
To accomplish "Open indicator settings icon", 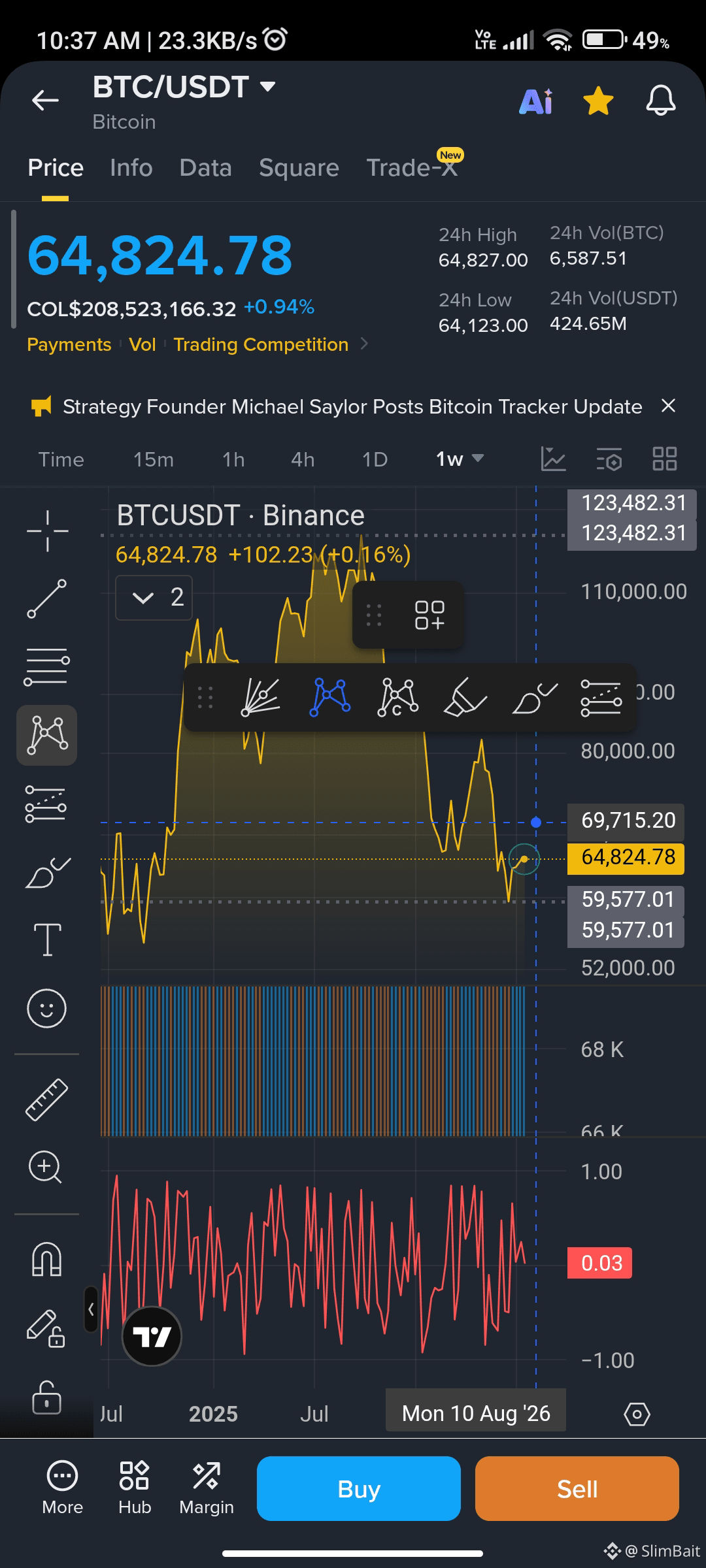I will pos(610,459).
